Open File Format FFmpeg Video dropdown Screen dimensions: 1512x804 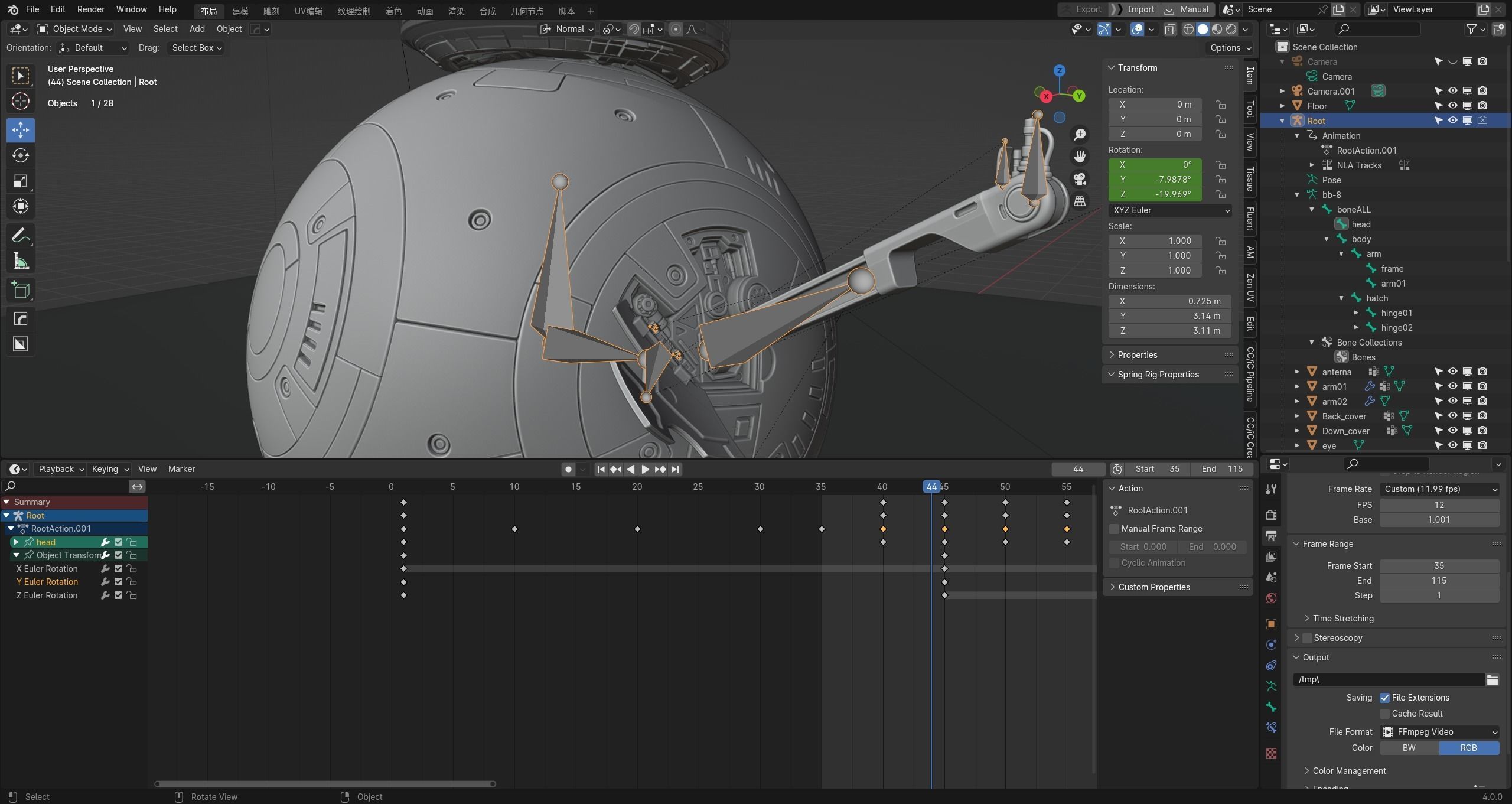point(1439,732)
